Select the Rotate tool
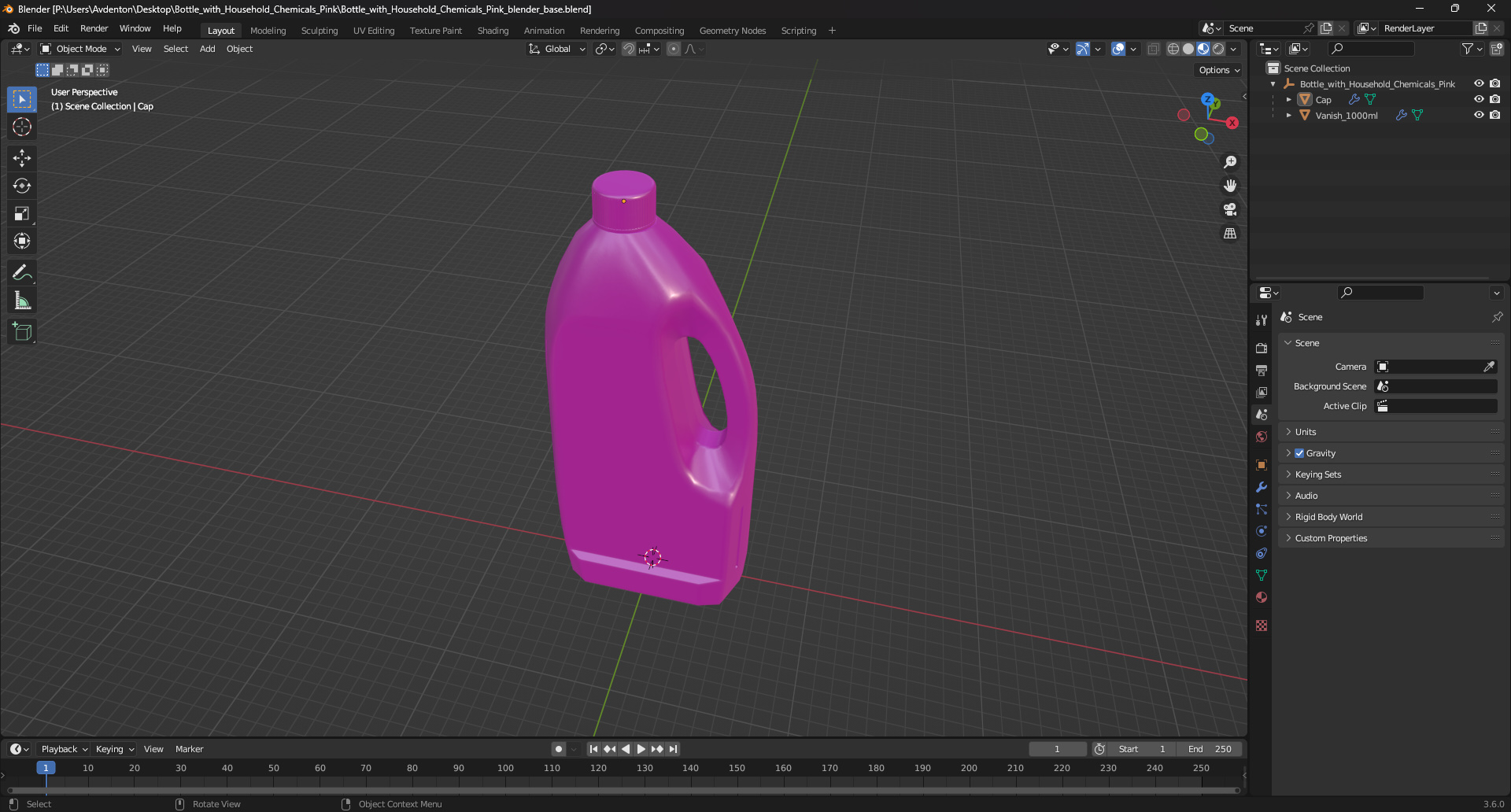This screenshot has width=1511, height=812. pos(22,186)
